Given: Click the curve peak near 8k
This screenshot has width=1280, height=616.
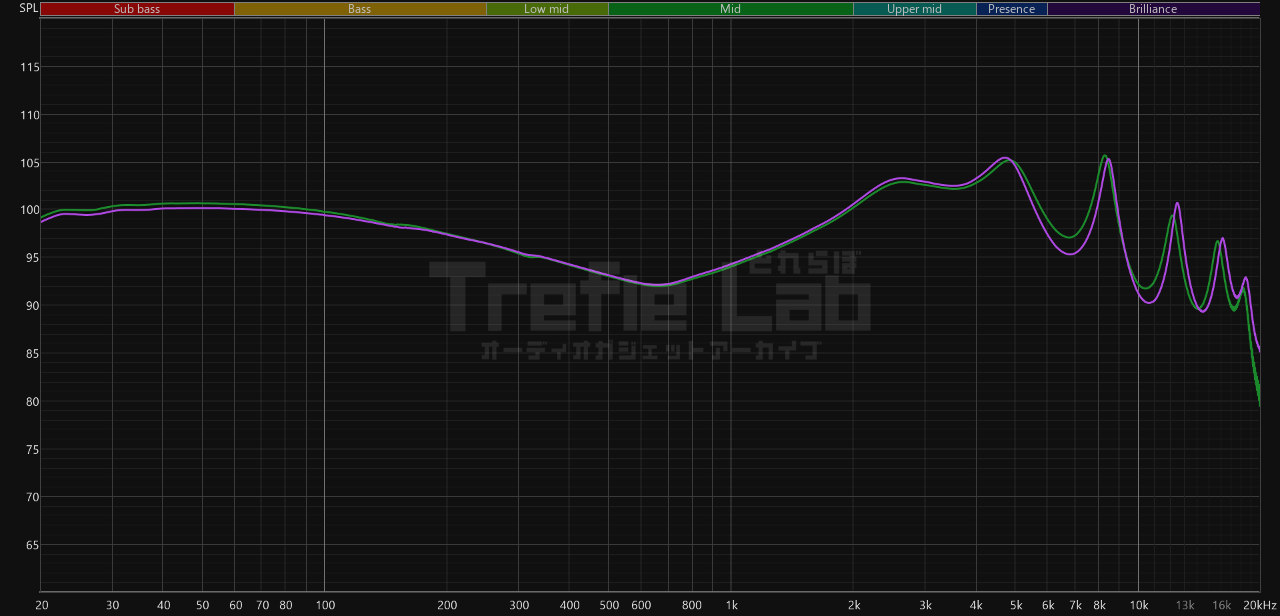Looking at the screenshot, I should 1105,156.
